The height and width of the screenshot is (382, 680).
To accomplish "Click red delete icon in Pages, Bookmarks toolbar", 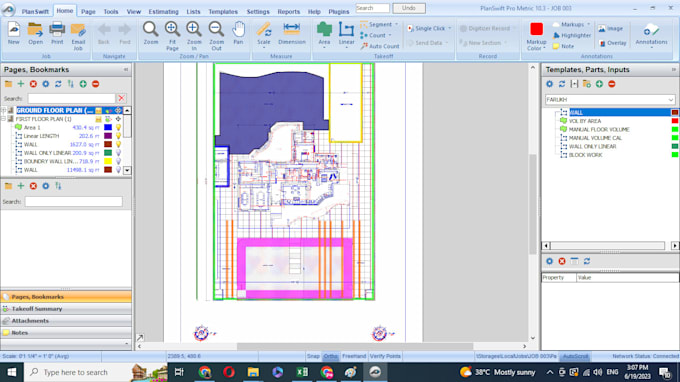I will tap(33, 84).
